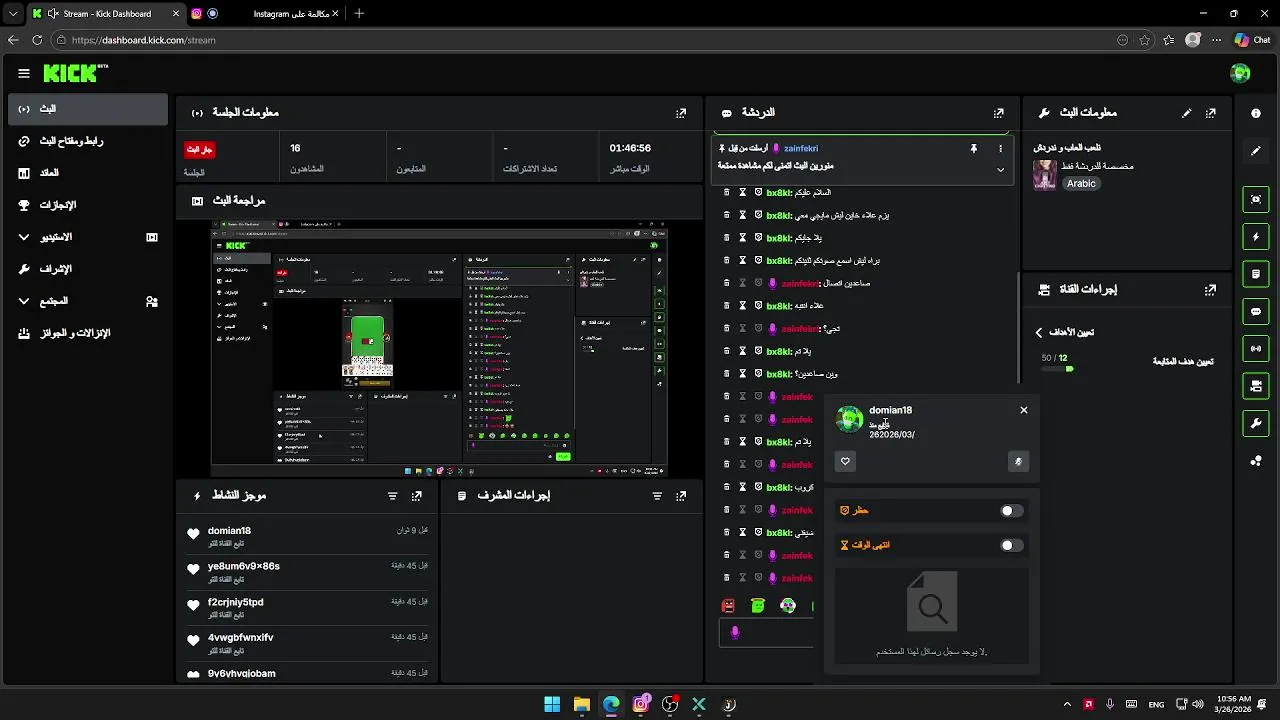Select the Arabic language tag
The width and height of the screenshot is (1280, 720).
(1081, 184)
